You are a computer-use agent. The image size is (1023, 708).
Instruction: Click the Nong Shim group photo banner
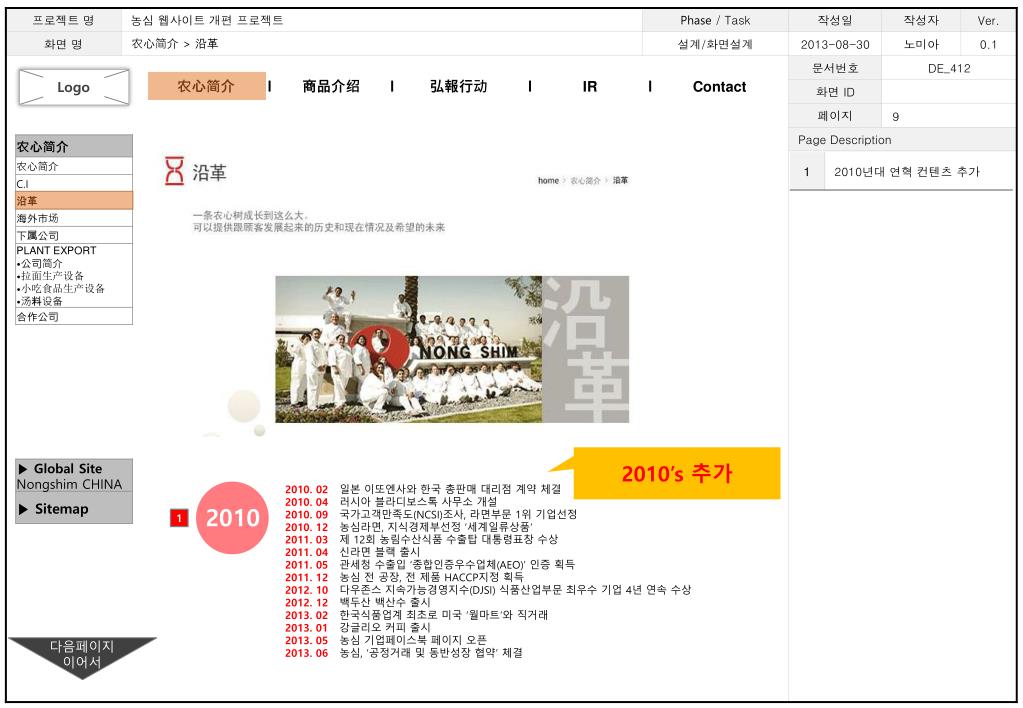click(452, 349)
